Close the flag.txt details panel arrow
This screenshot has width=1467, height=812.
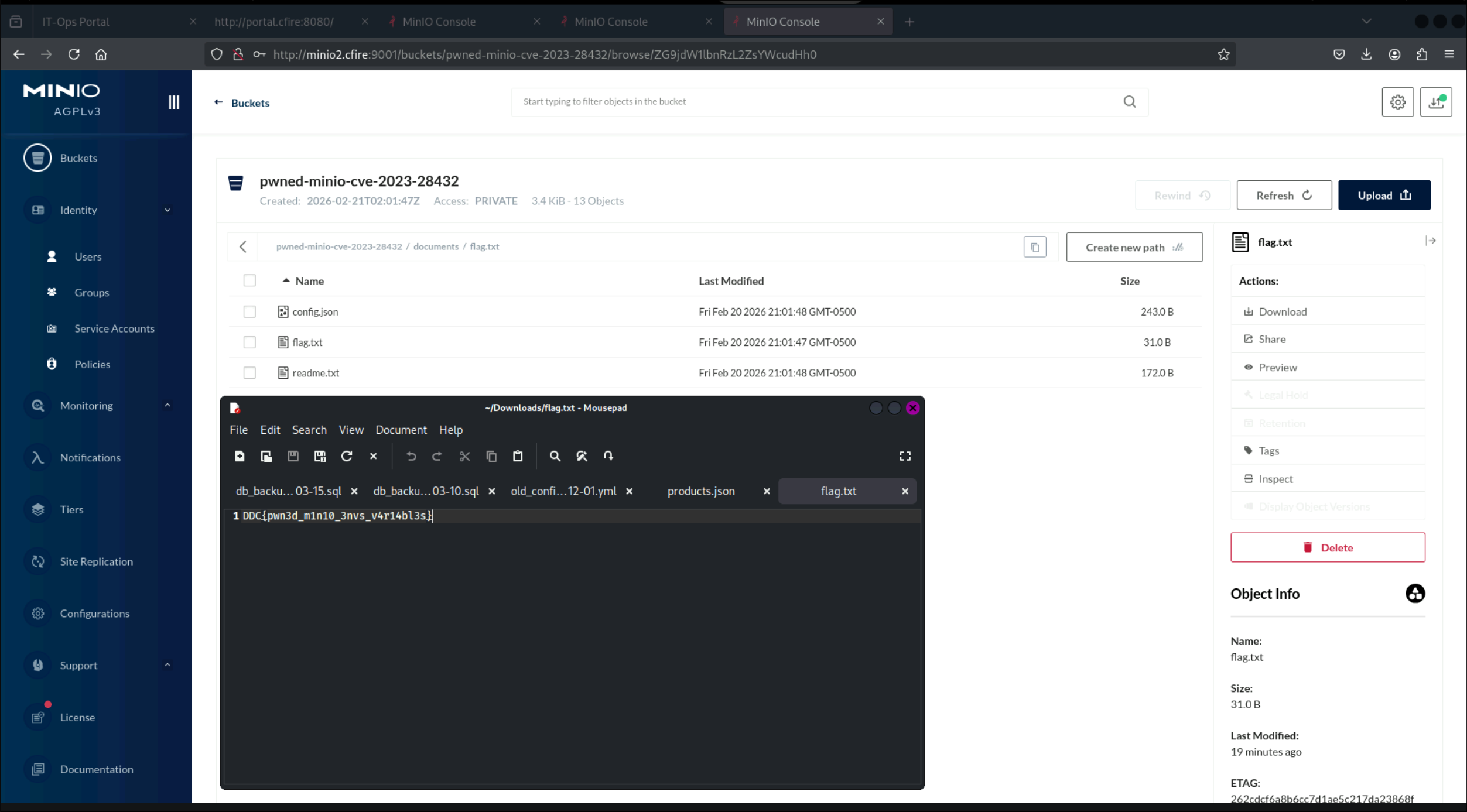(x=1431, y=241)
